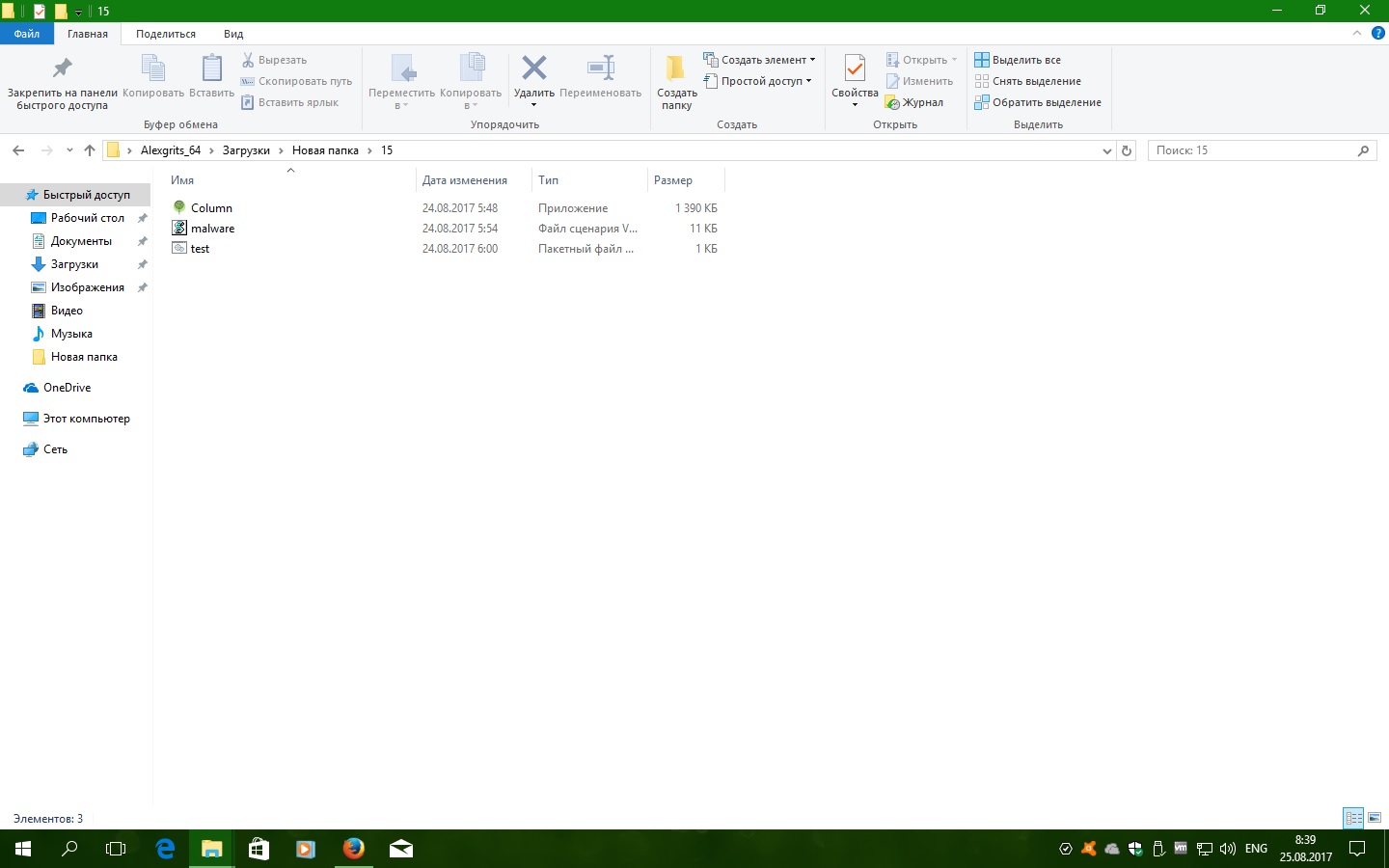Open the Вид ribbon tab
Image resolution: width=1389 pixels, height=868 pixels.
(x=233, y=34)
